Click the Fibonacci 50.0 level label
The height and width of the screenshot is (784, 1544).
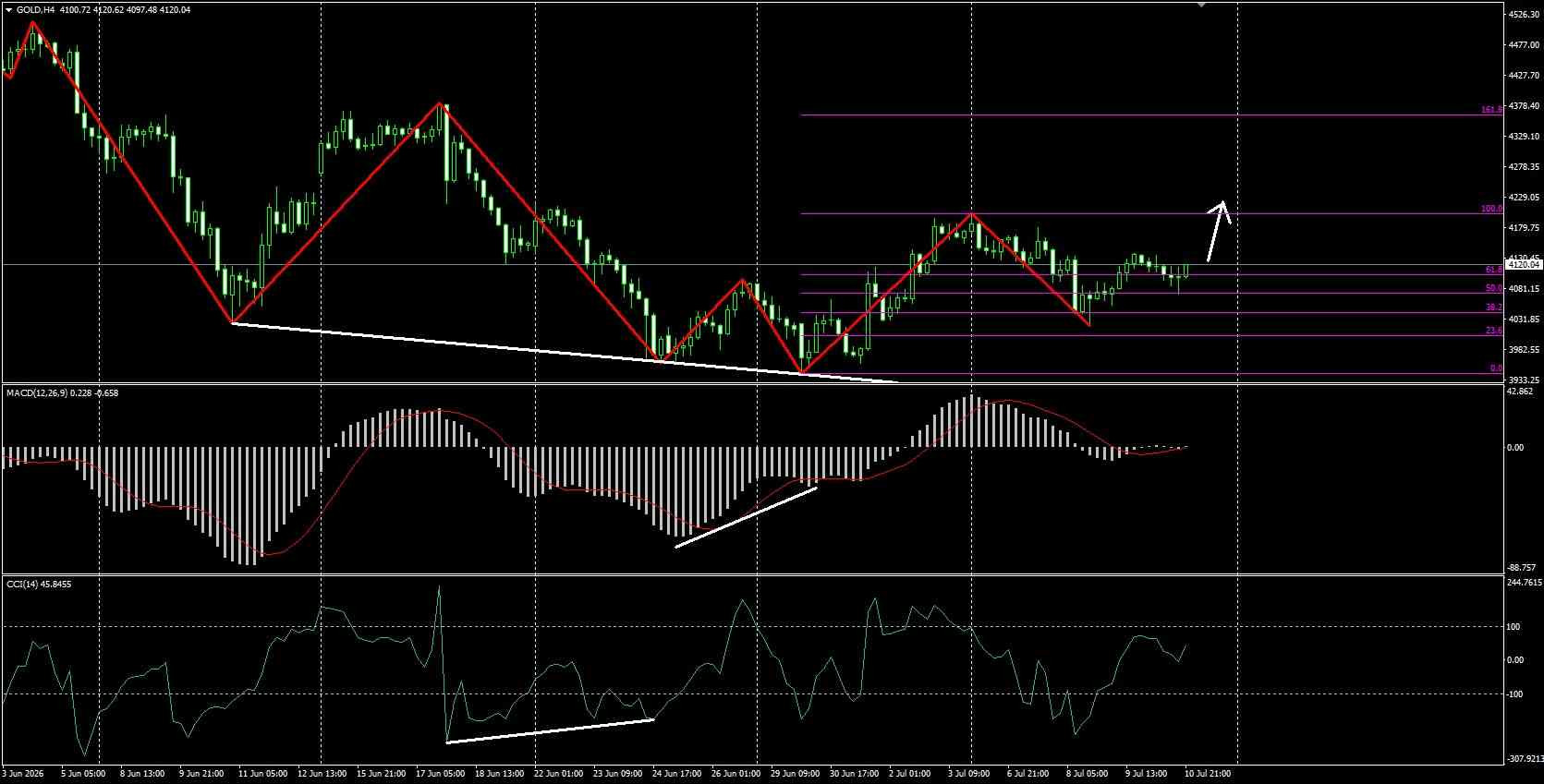[x=1493, y=289]
